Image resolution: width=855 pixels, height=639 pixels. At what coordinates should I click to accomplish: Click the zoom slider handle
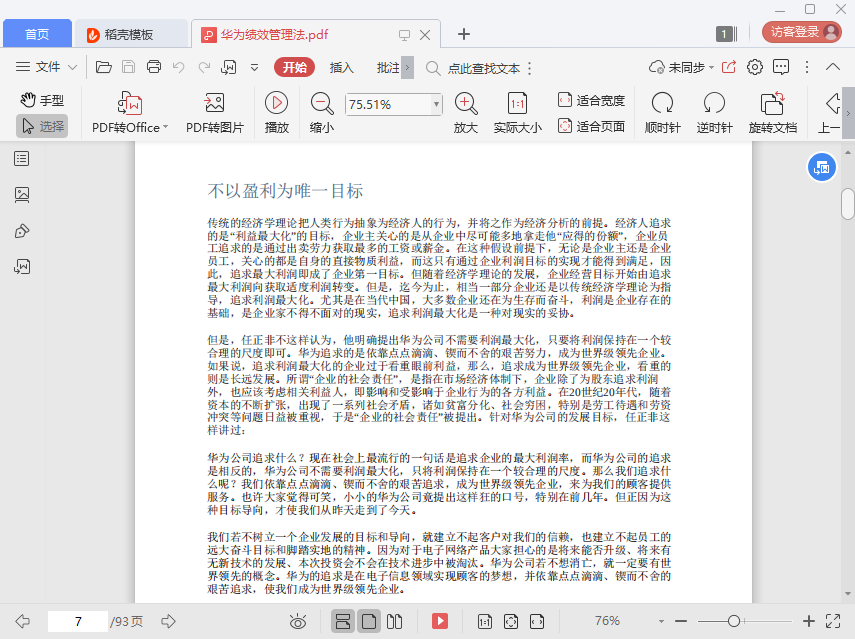[x=734, y=621]
